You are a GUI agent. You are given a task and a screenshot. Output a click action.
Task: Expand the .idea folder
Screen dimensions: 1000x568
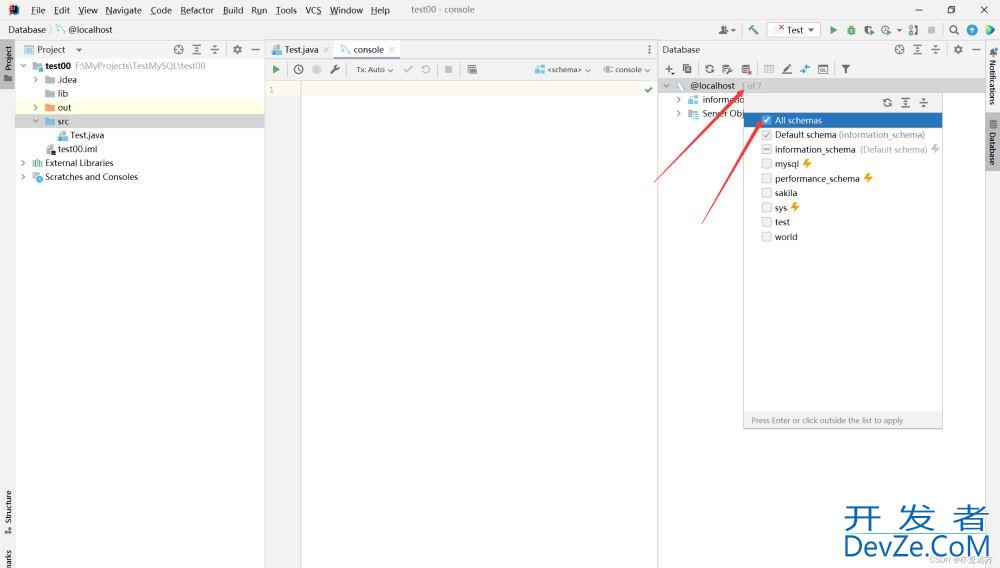point(36,80)
